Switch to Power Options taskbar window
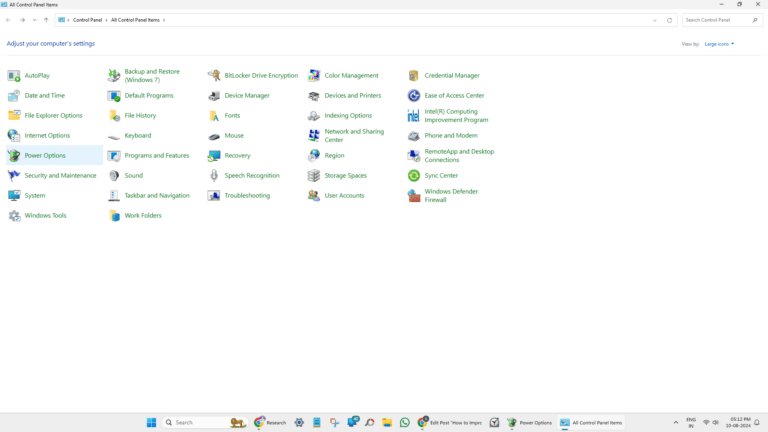Image resolution: width=768 pixels, height=432 pixels. tap(529, 422)
